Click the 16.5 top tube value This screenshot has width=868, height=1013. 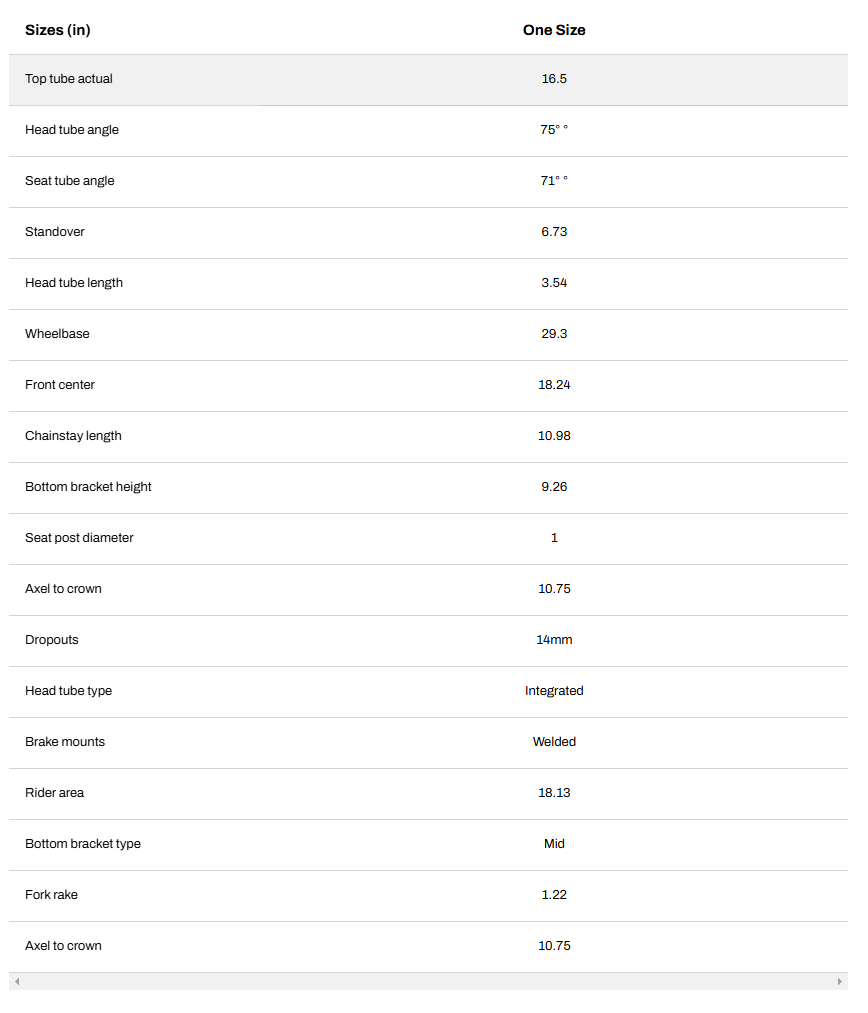click(554, 79)
